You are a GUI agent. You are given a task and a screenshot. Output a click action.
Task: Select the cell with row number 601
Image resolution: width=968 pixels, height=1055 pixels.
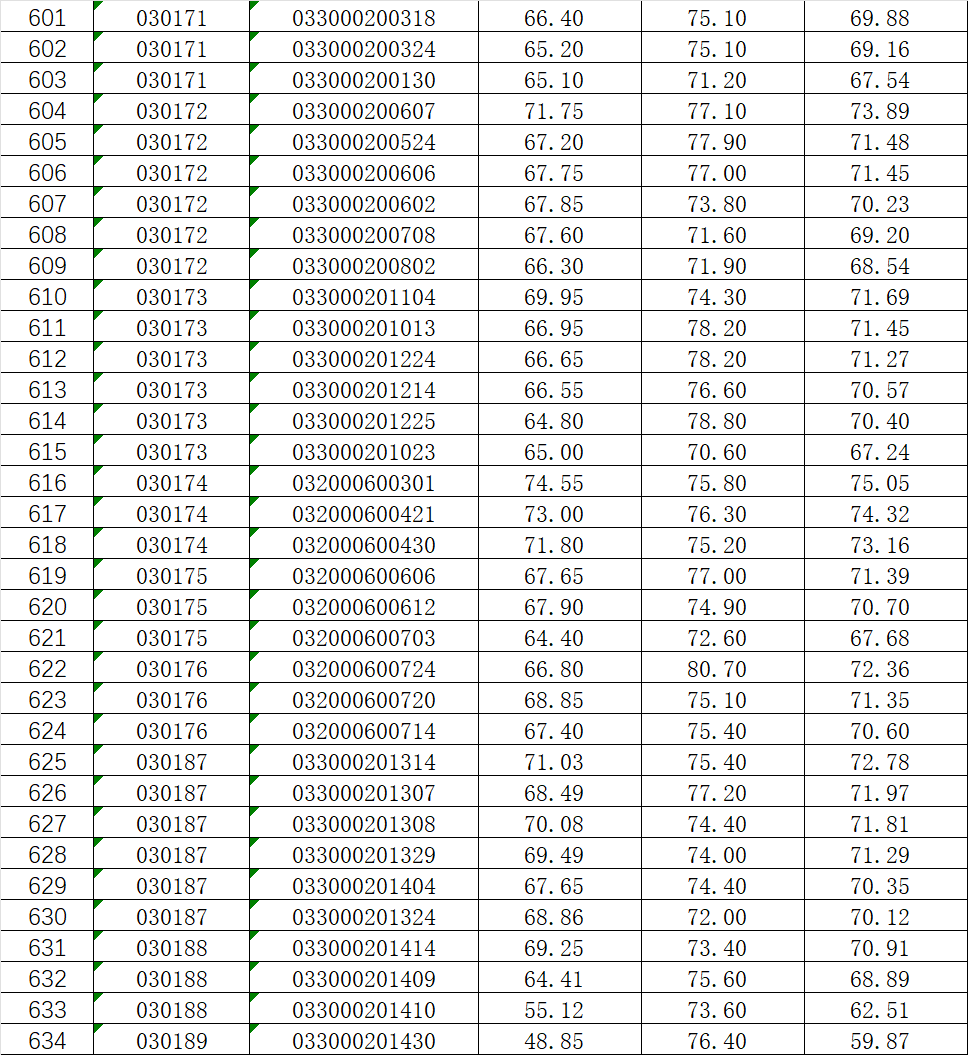[x=47, y=18]
